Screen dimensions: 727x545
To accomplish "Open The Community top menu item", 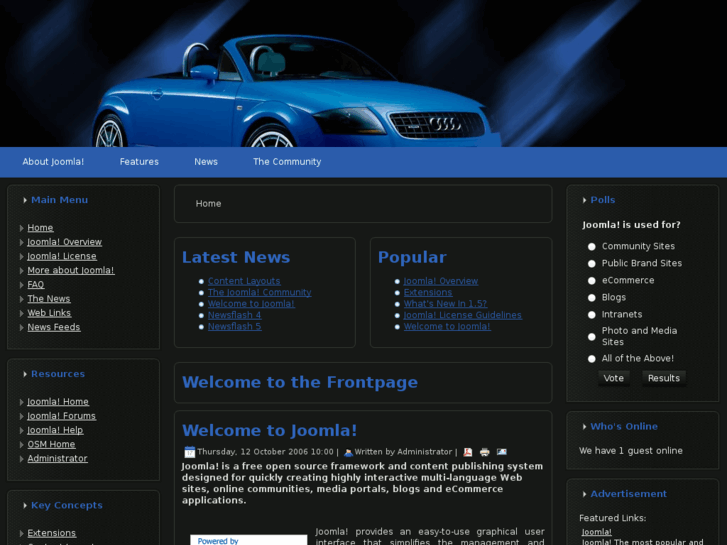I will [x=287, y=162].
